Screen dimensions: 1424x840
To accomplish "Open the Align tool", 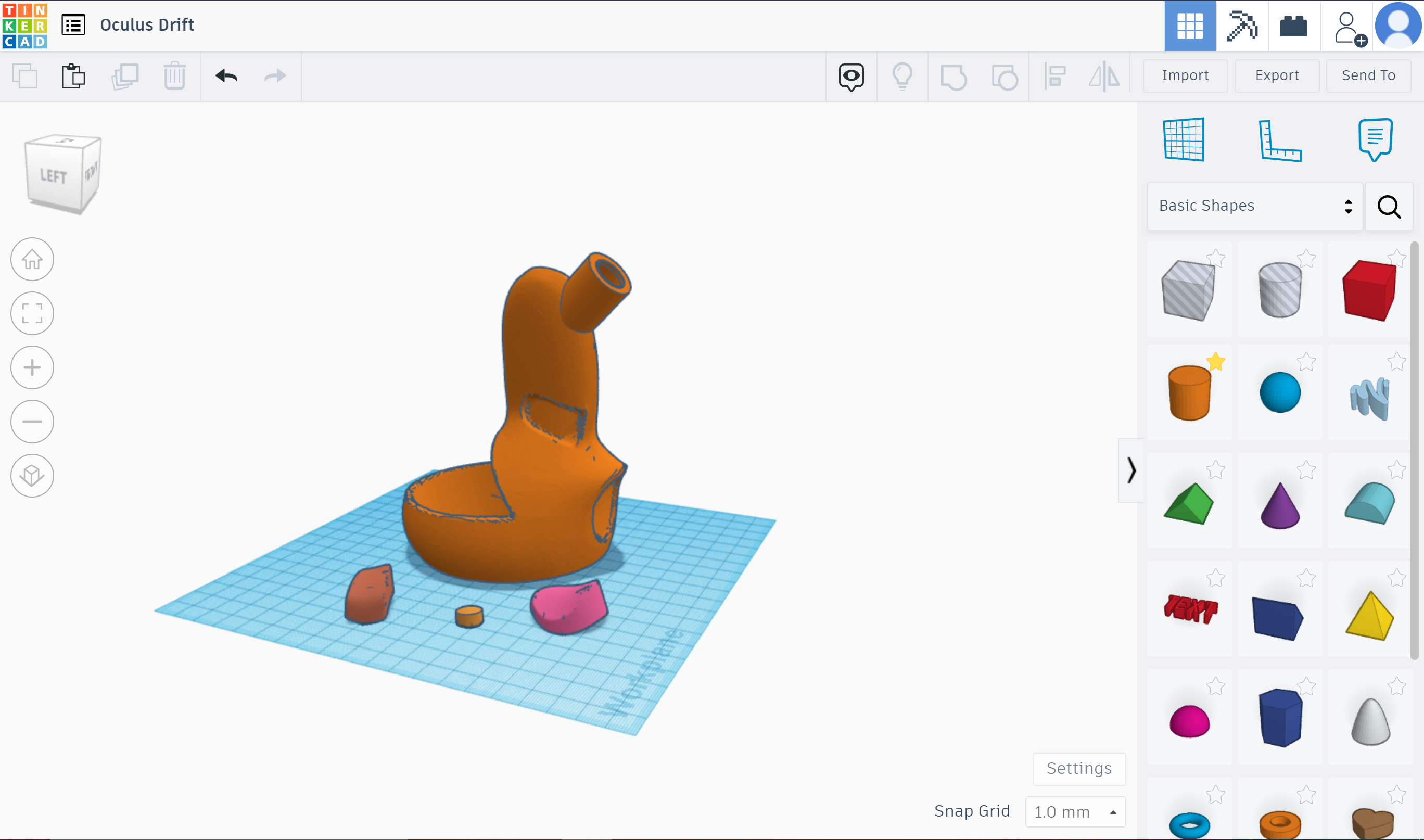I will (1055, 76).
